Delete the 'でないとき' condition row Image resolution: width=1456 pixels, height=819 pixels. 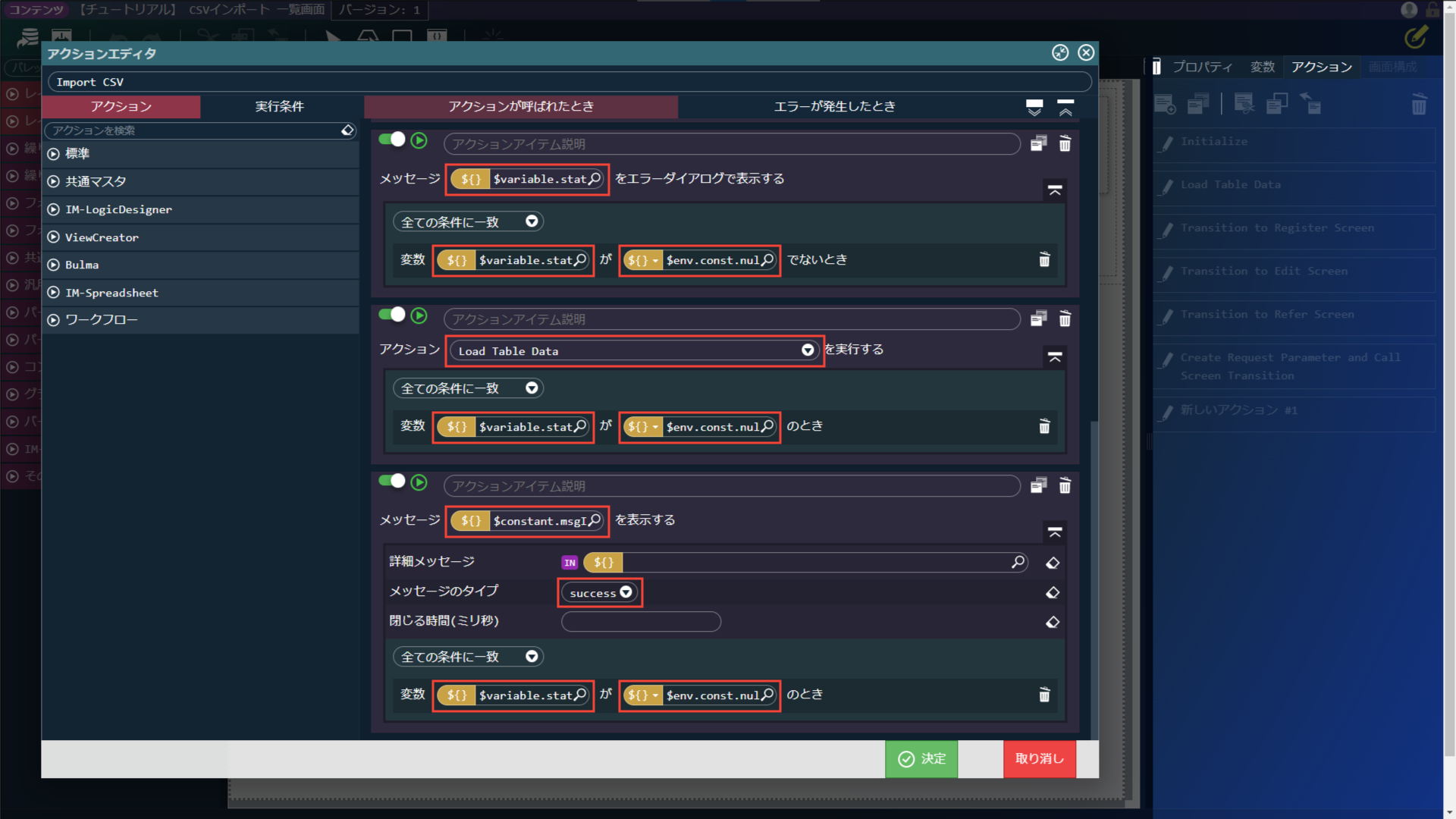pyautogui.click(x=1044, y=259)
